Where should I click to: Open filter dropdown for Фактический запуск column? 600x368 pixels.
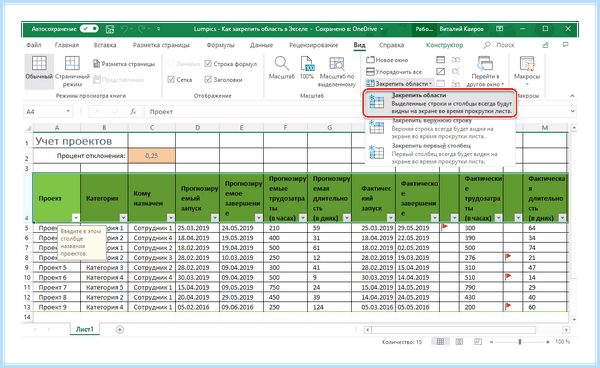[391, 218]
